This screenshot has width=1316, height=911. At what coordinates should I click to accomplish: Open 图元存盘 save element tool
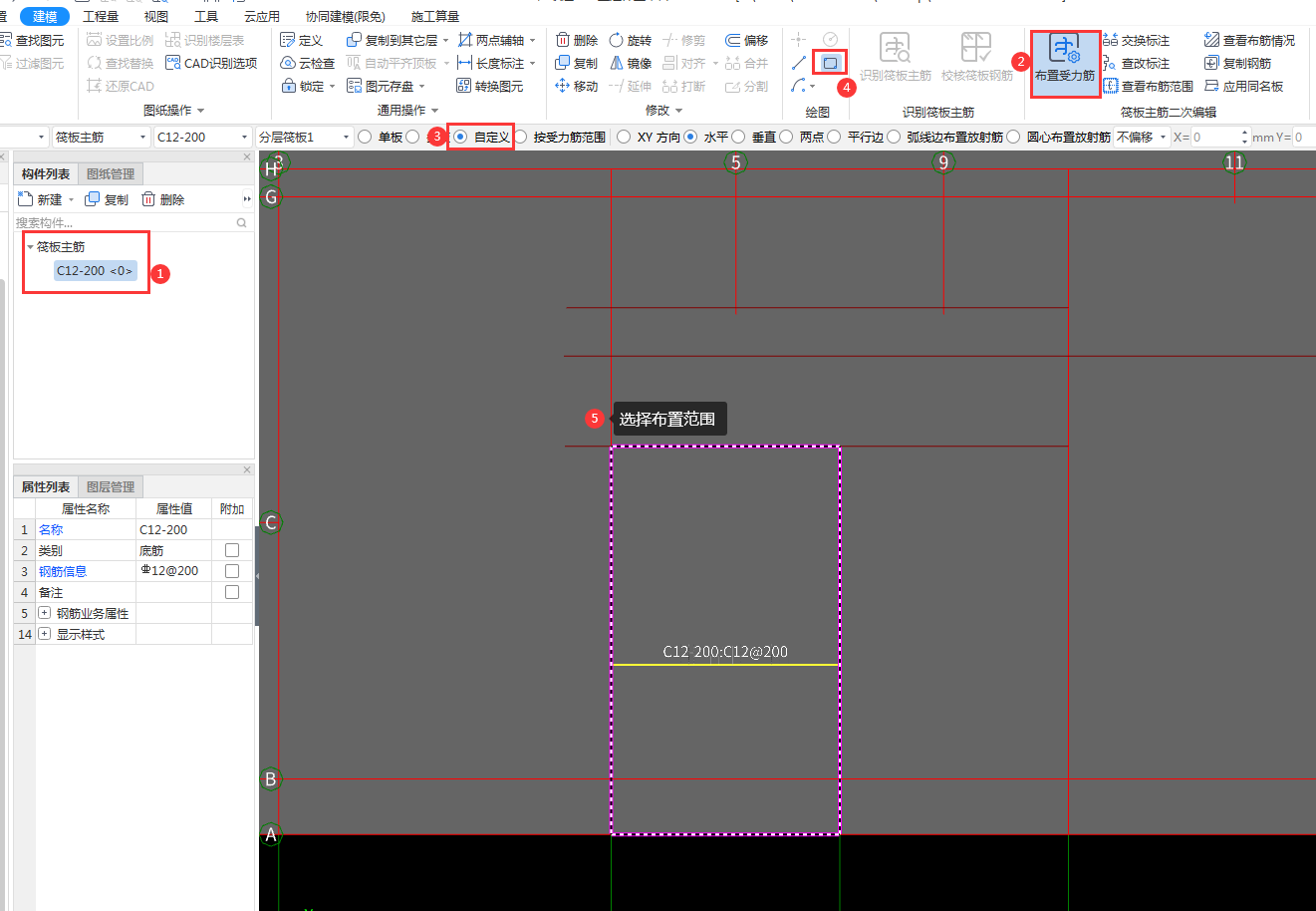[x=386, y=86]
